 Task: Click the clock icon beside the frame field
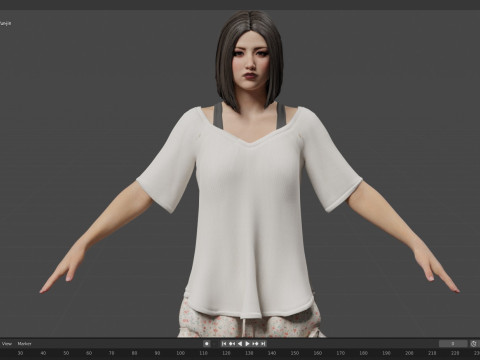pyautogui.click(x=474, y=344)
